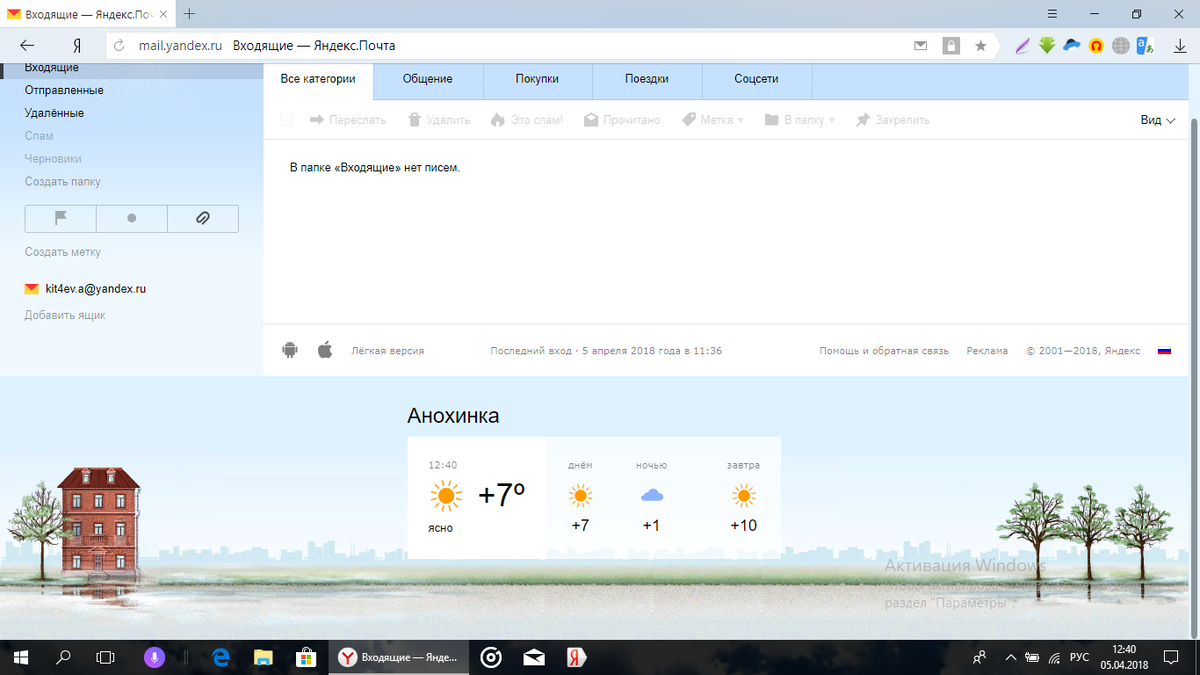Viewport: 1200px width, 675px height.
Task: Open the site security lock icon
Action: tap(951, 45)
